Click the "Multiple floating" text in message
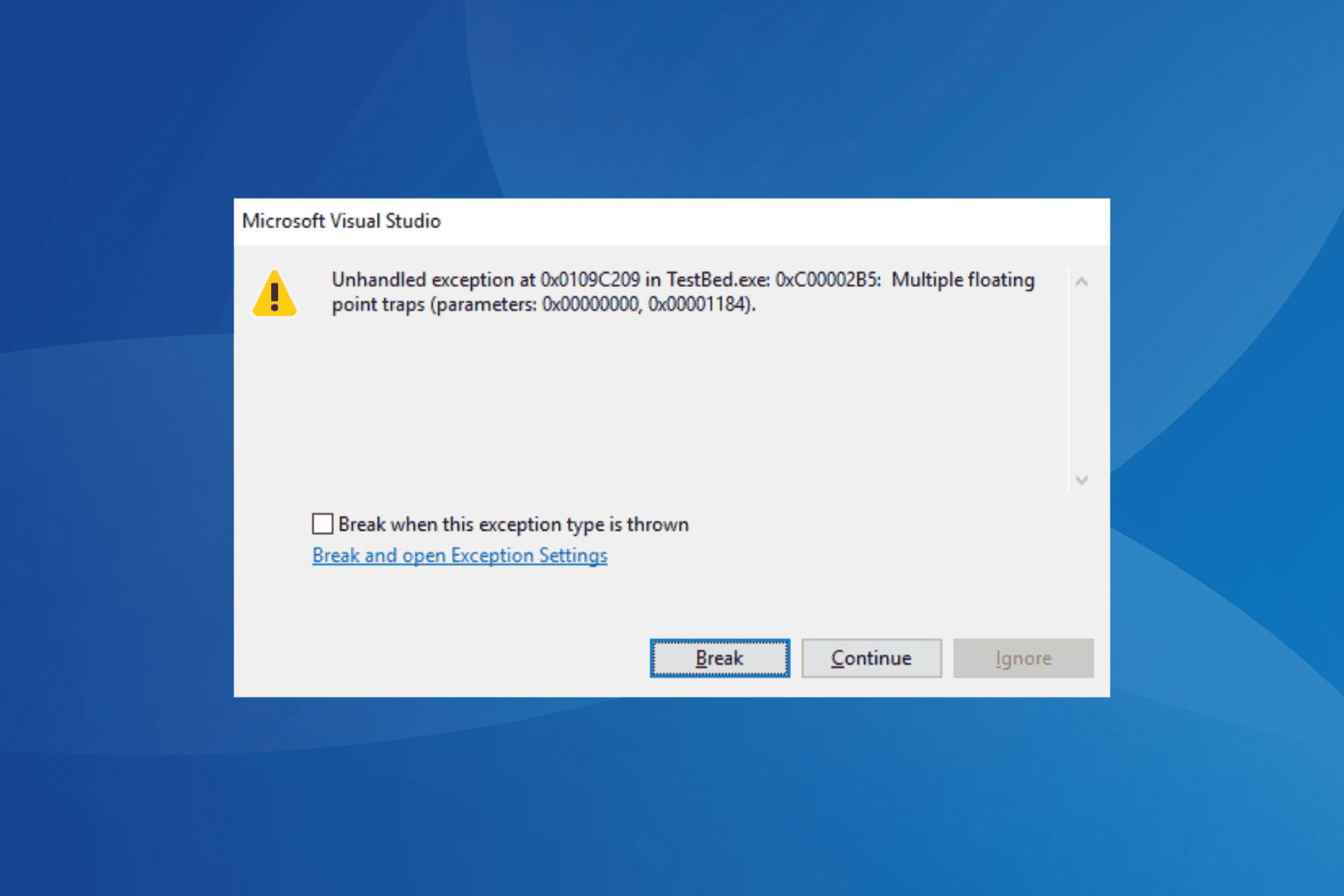 click(962, 280)
